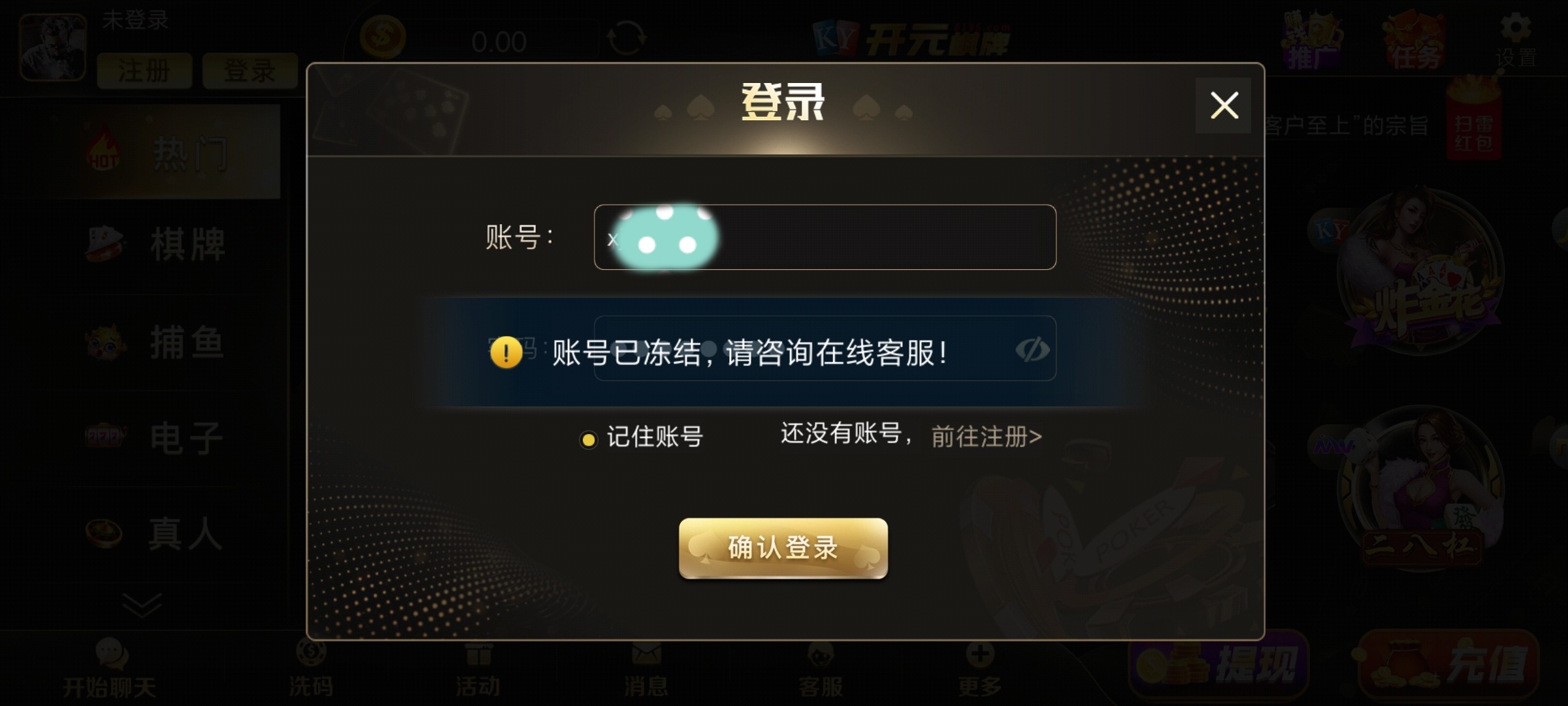Focus the 账号 account input field
This screenshot has height=706, width=1568.
coord(825,237)
